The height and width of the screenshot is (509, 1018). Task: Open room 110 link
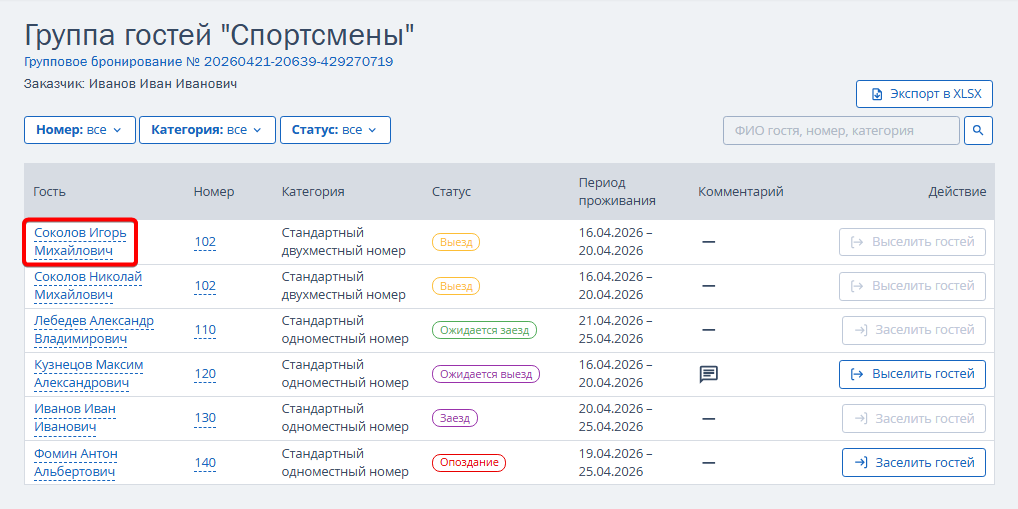tap(205, 330)
